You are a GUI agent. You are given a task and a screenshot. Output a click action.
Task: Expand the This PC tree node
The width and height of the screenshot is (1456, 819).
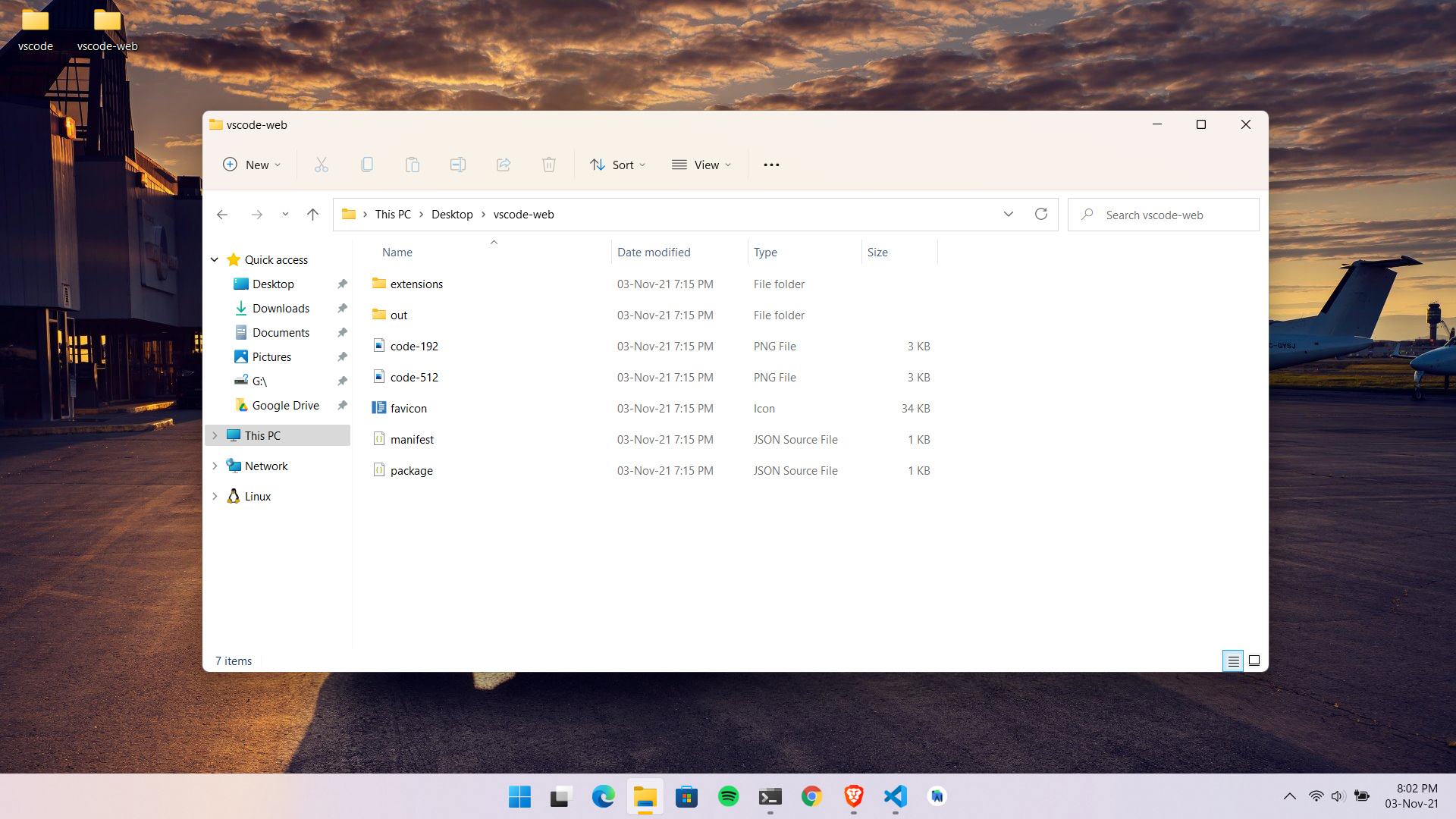click(215, 435)
